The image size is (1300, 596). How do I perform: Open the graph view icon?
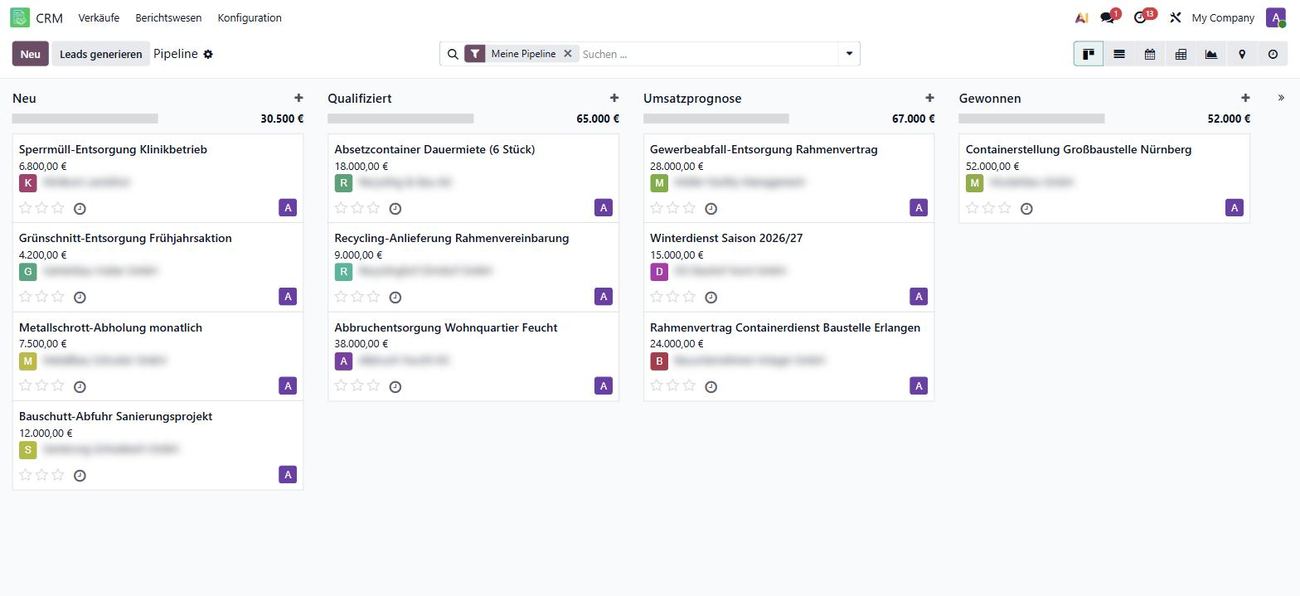1211,54
